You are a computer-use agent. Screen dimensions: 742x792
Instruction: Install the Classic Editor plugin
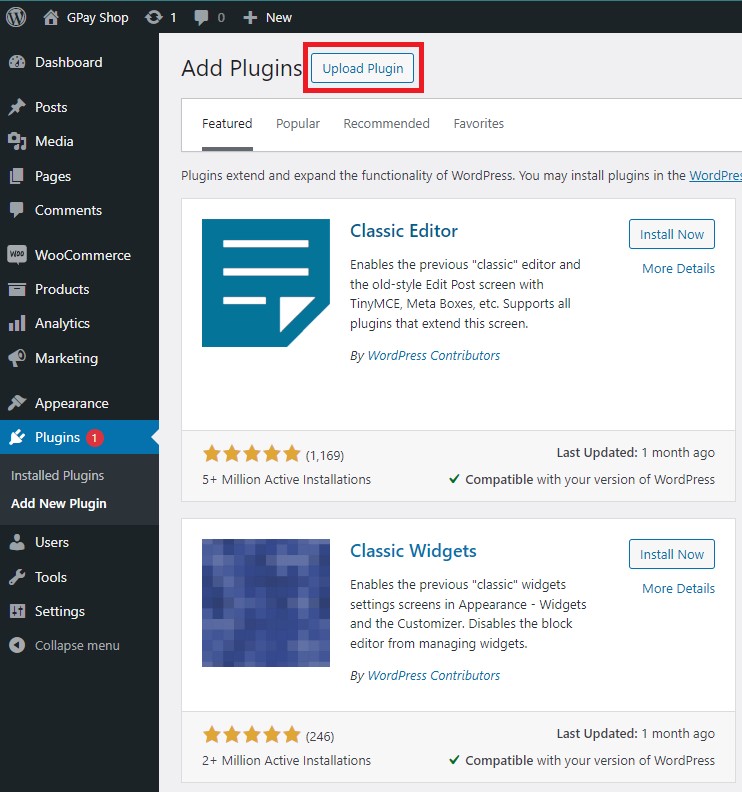[671, 234]
